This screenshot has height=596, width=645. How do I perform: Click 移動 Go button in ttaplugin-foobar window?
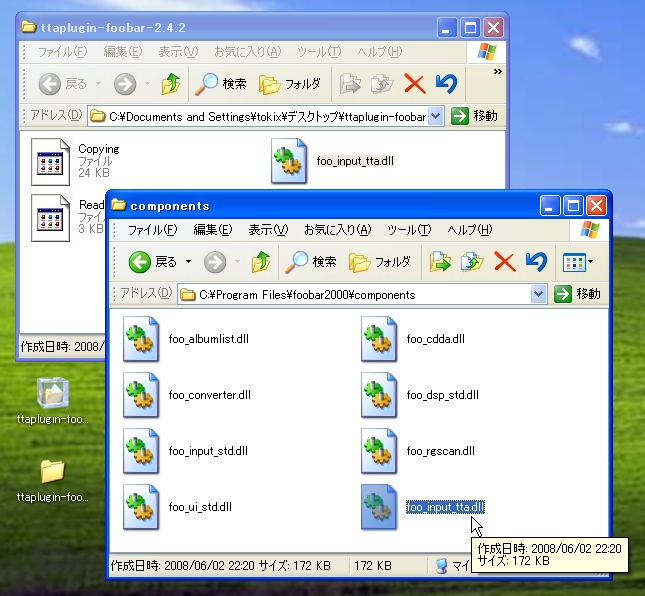(x=475, y=116)
